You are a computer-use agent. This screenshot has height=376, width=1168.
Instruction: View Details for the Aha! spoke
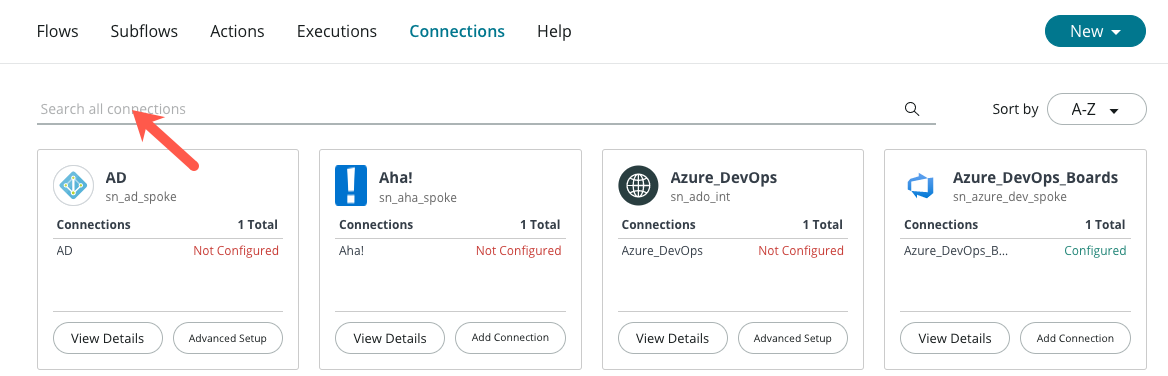pos(390,338)
